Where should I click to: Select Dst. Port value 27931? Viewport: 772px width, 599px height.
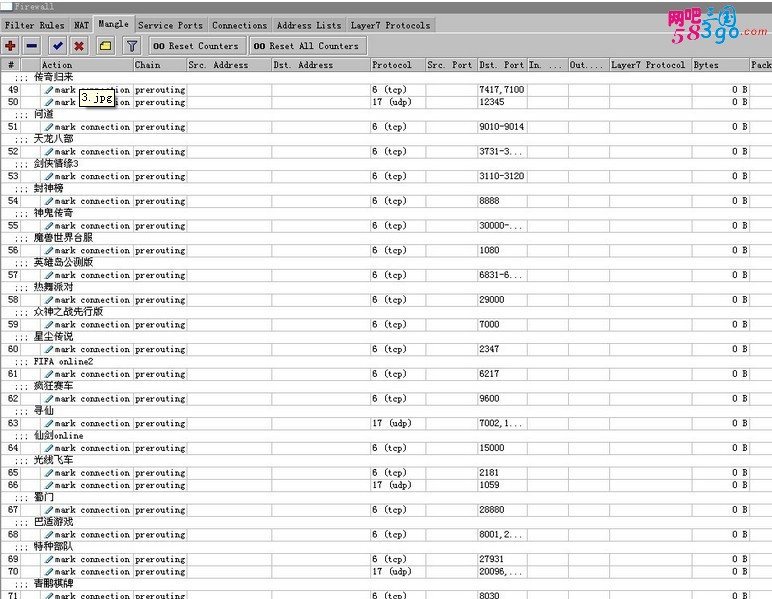(x=491, y=559)
